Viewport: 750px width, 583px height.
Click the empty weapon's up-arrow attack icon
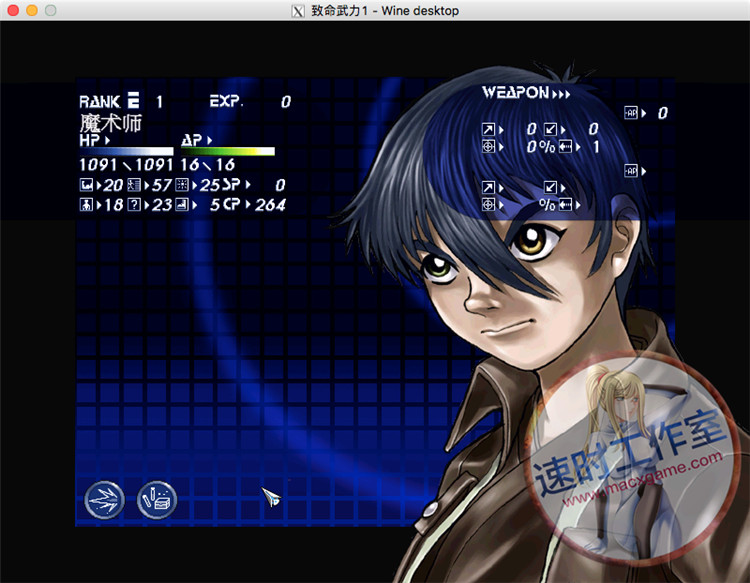(488, 187)
